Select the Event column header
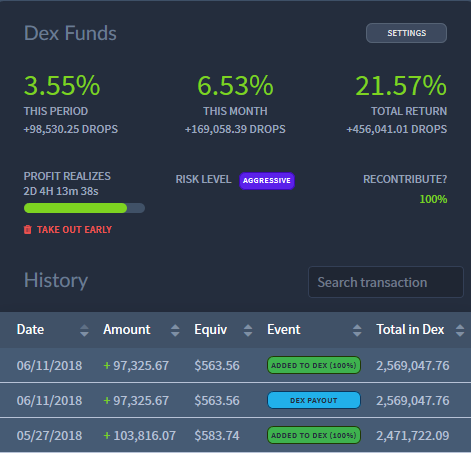Viewport: 471px width, 453px height. pyautogui.click(x=284, y=330)
